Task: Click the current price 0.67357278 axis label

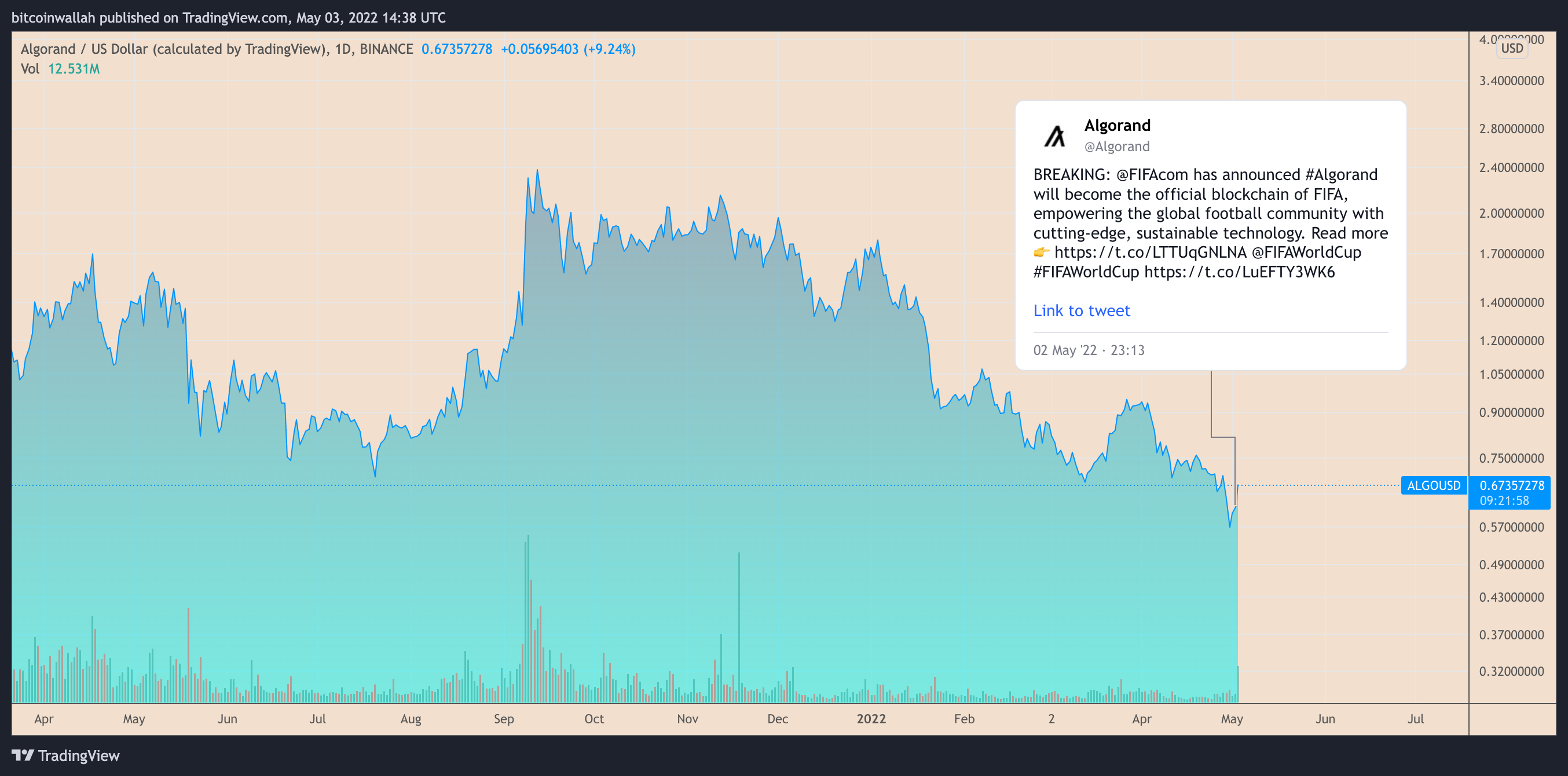Action: pyautogui.click(x=1511, y=485)
